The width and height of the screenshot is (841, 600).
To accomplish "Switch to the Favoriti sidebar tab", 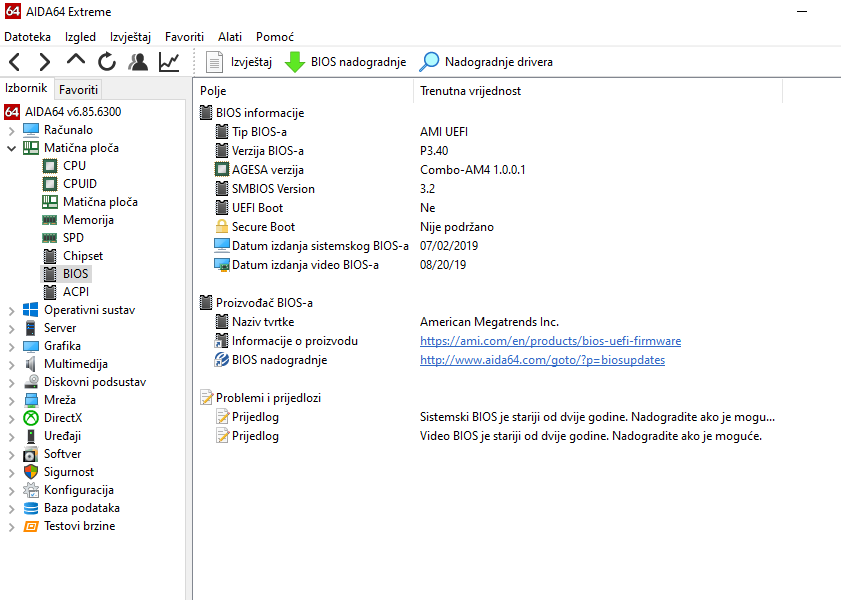I will (78, 90).
